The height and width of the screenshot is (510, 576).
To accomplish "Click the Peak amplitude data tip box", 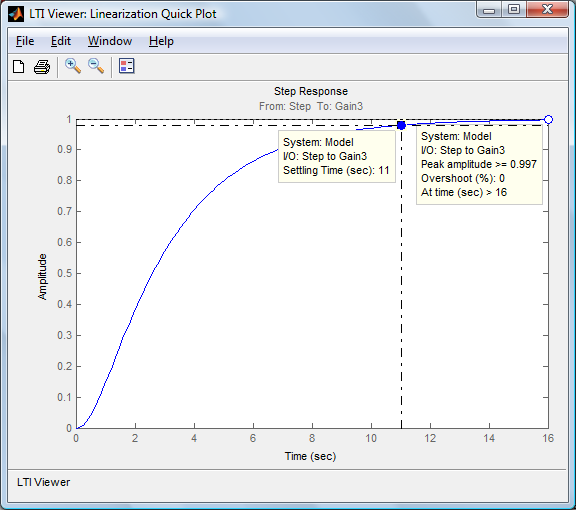I will point(479,164).
